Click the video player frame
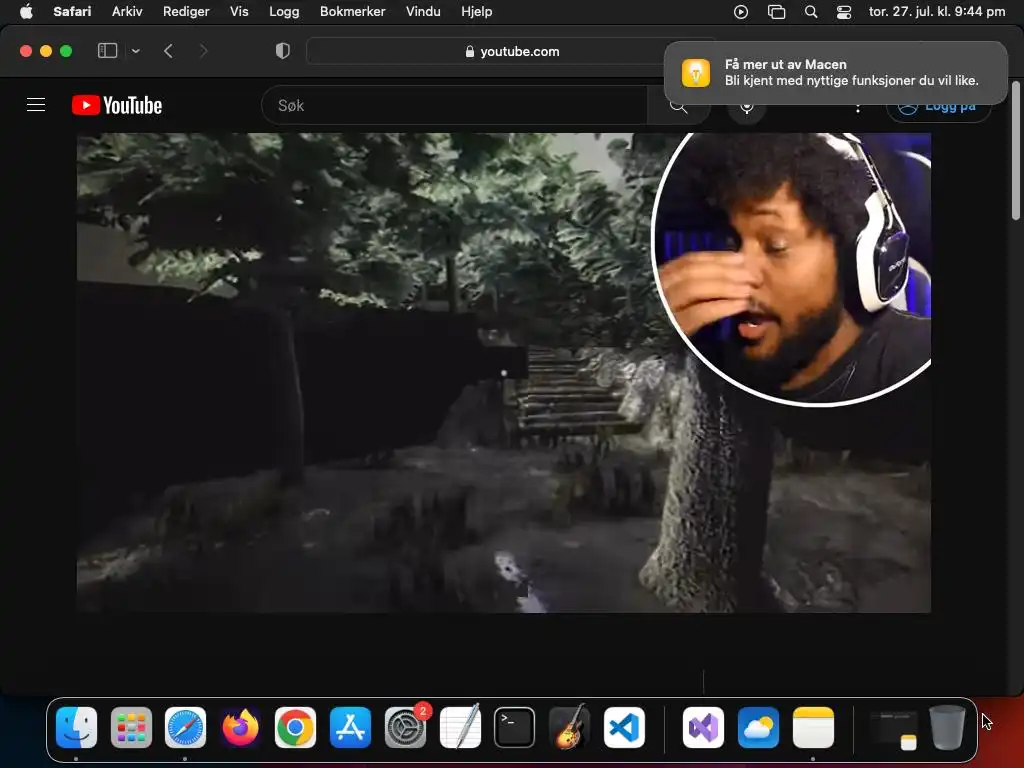The image size is (1024, 768). [x=504, y=373]
